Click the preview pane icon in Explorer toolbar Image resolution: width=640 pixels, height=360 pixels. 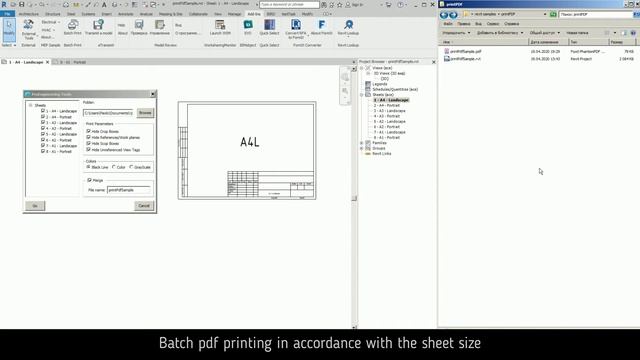624,33
